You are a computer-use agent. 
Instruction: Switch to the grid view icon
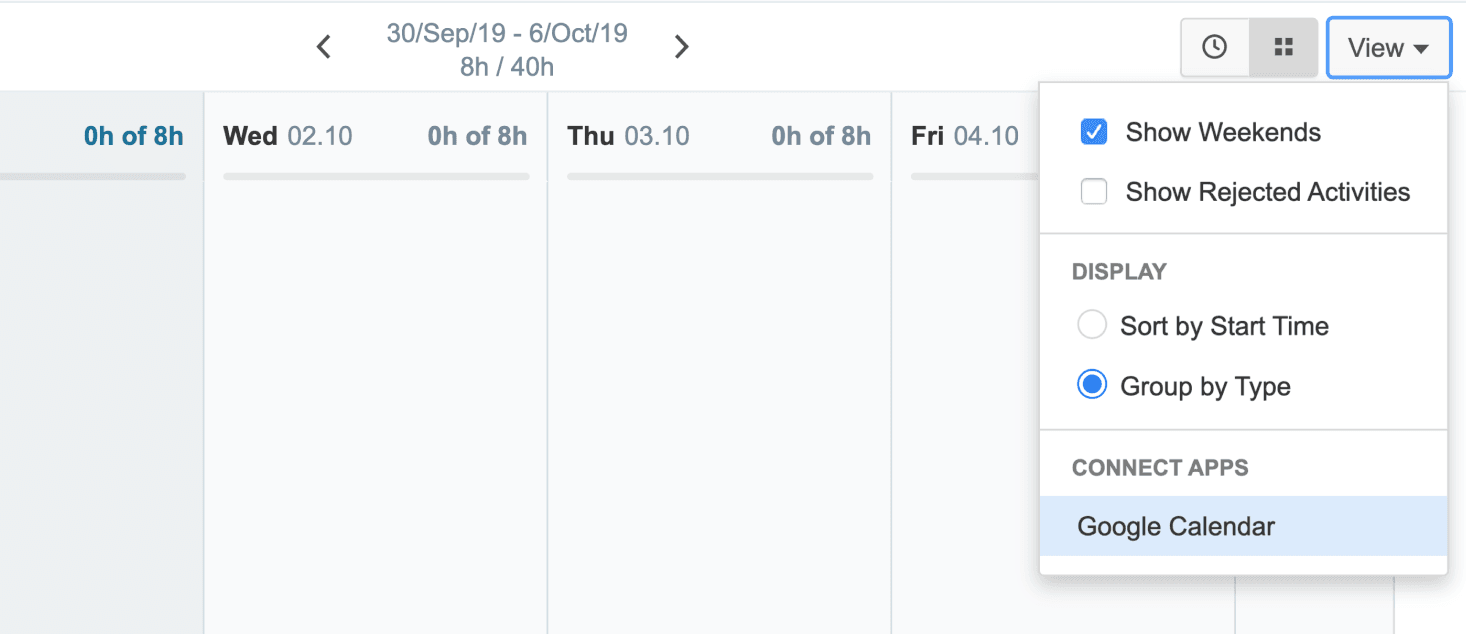1283,47
